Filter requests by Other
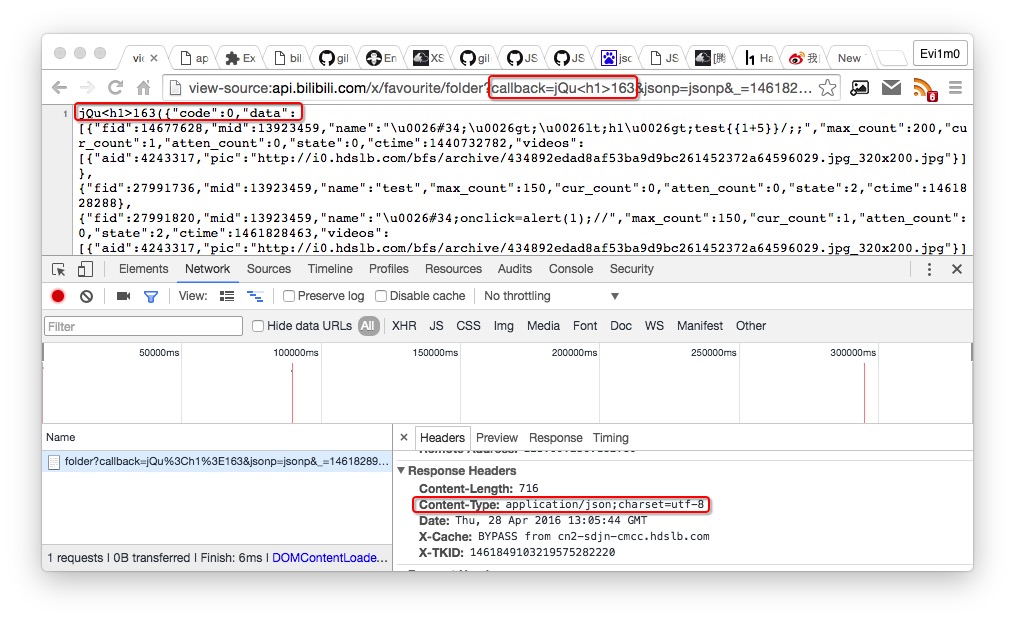Screen dimensions: 1015x621 pos(751,326)
